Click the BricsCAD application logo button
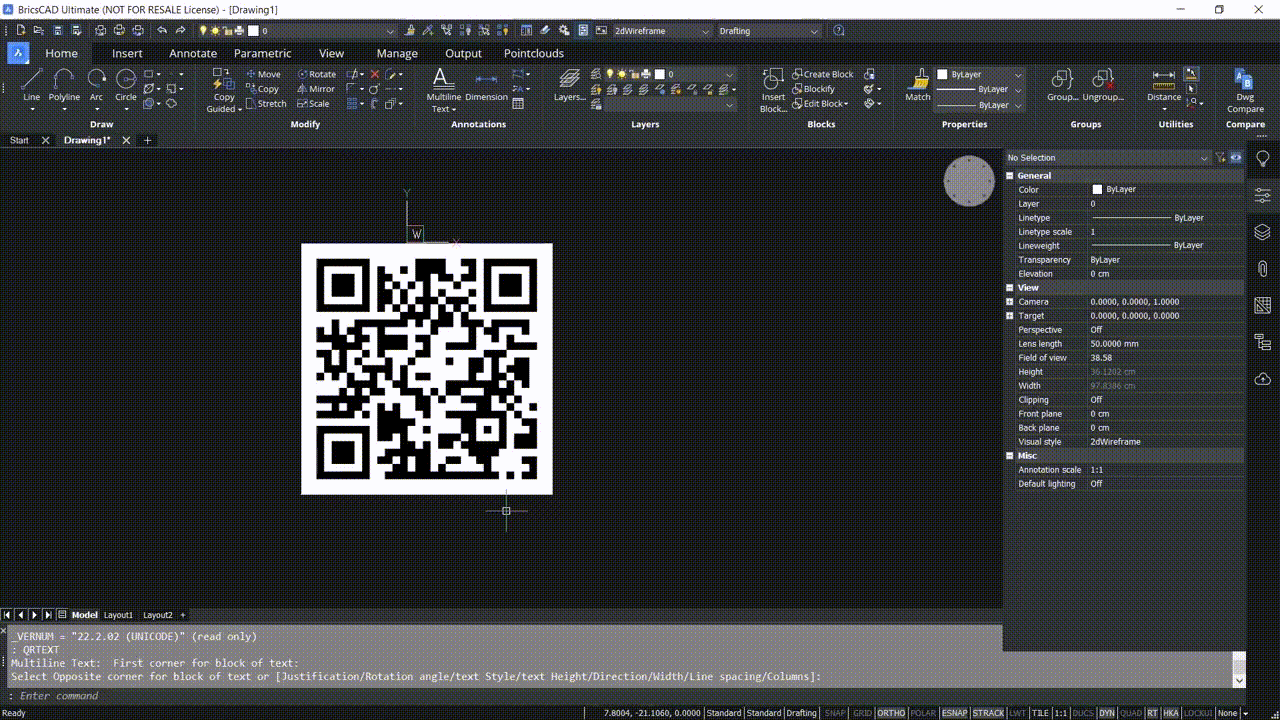Viewport: 1280px width, 720px height. [18, 53]
